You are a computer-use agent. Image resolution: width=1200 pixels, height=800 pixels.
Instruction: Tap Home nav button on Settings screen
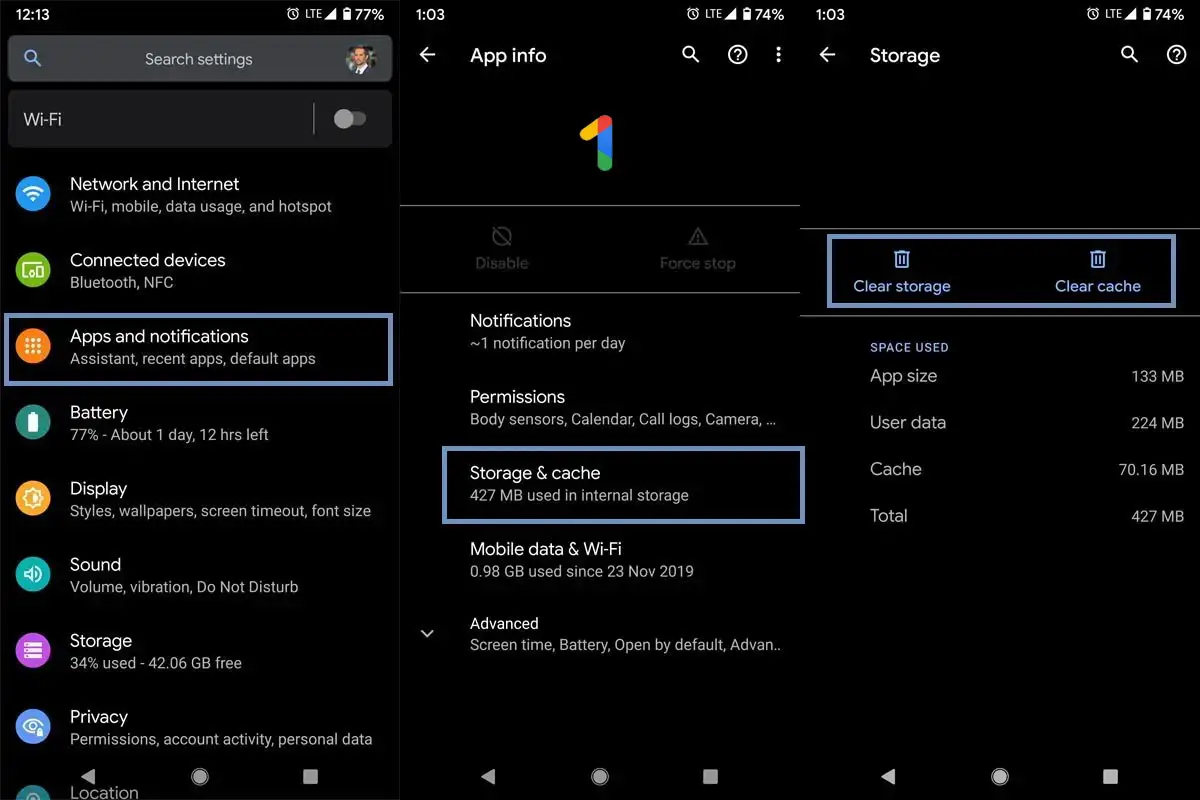click(x=200, y=776)
